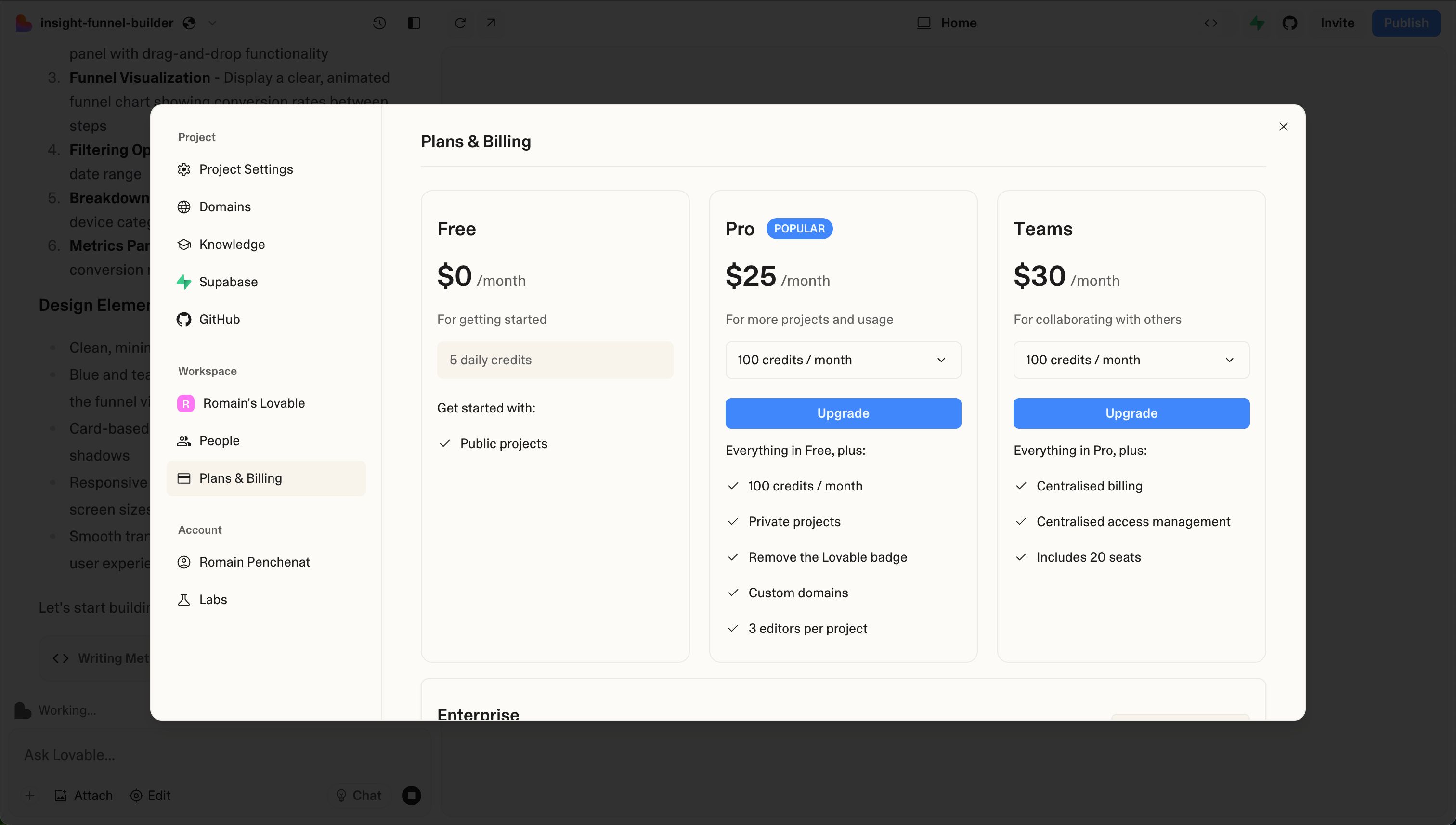
Task: Click Upgrade under the Teams plan
Action: (x=1131, y=413)
